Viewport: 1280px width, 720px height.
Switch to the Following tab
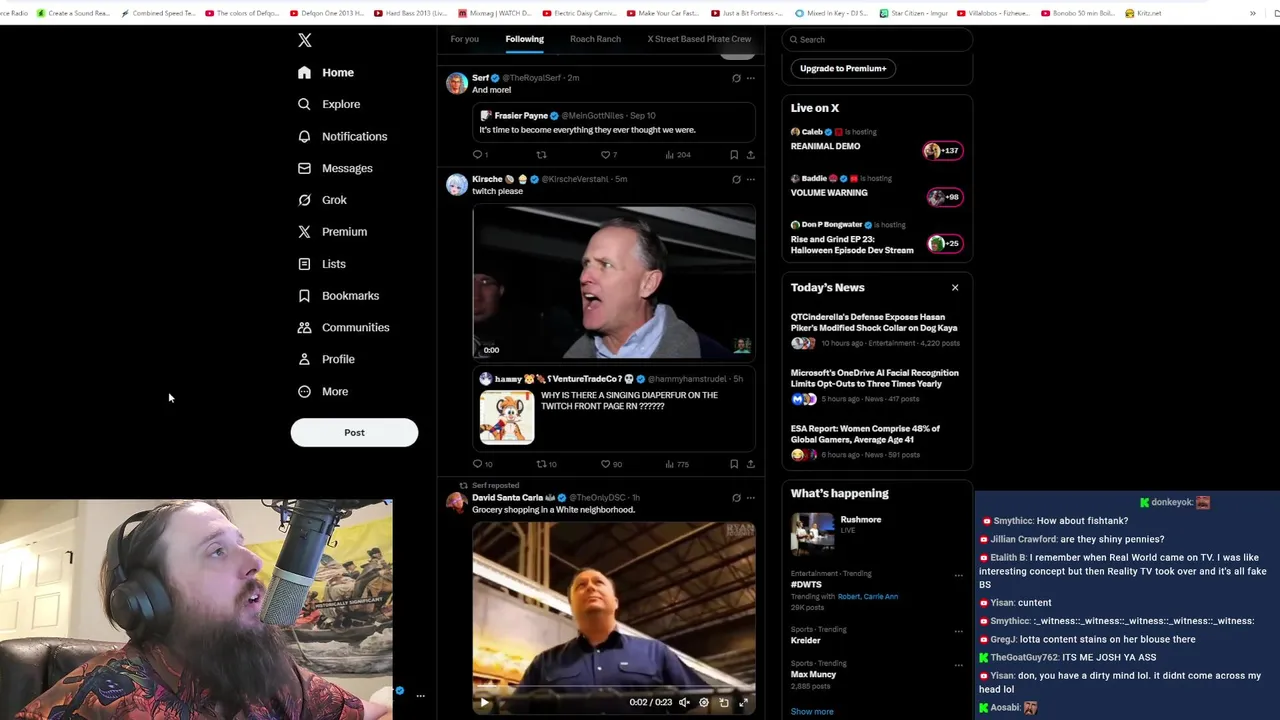(524, 39)
